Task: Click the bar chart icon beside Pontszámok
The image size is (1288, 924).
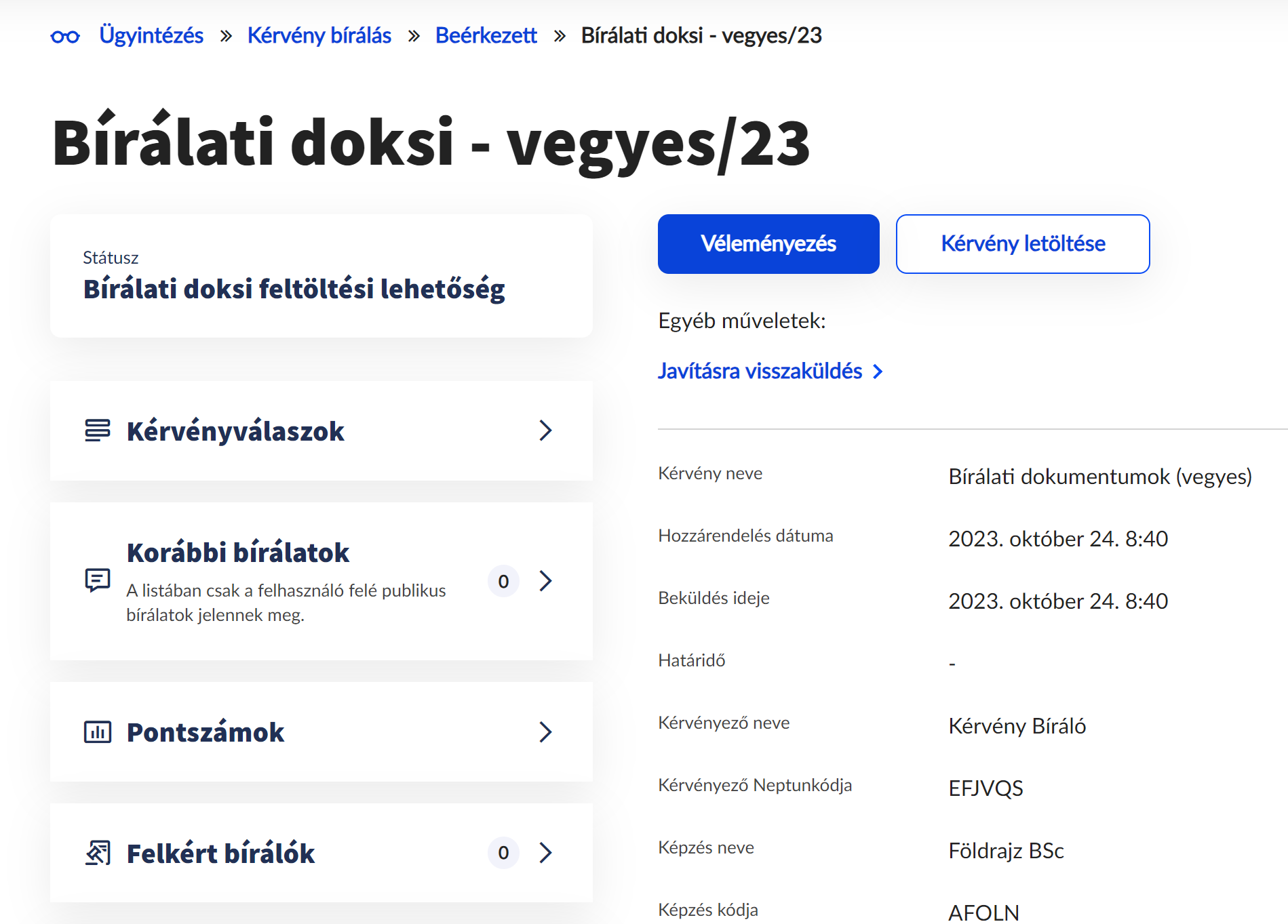Action: point(98,732)
